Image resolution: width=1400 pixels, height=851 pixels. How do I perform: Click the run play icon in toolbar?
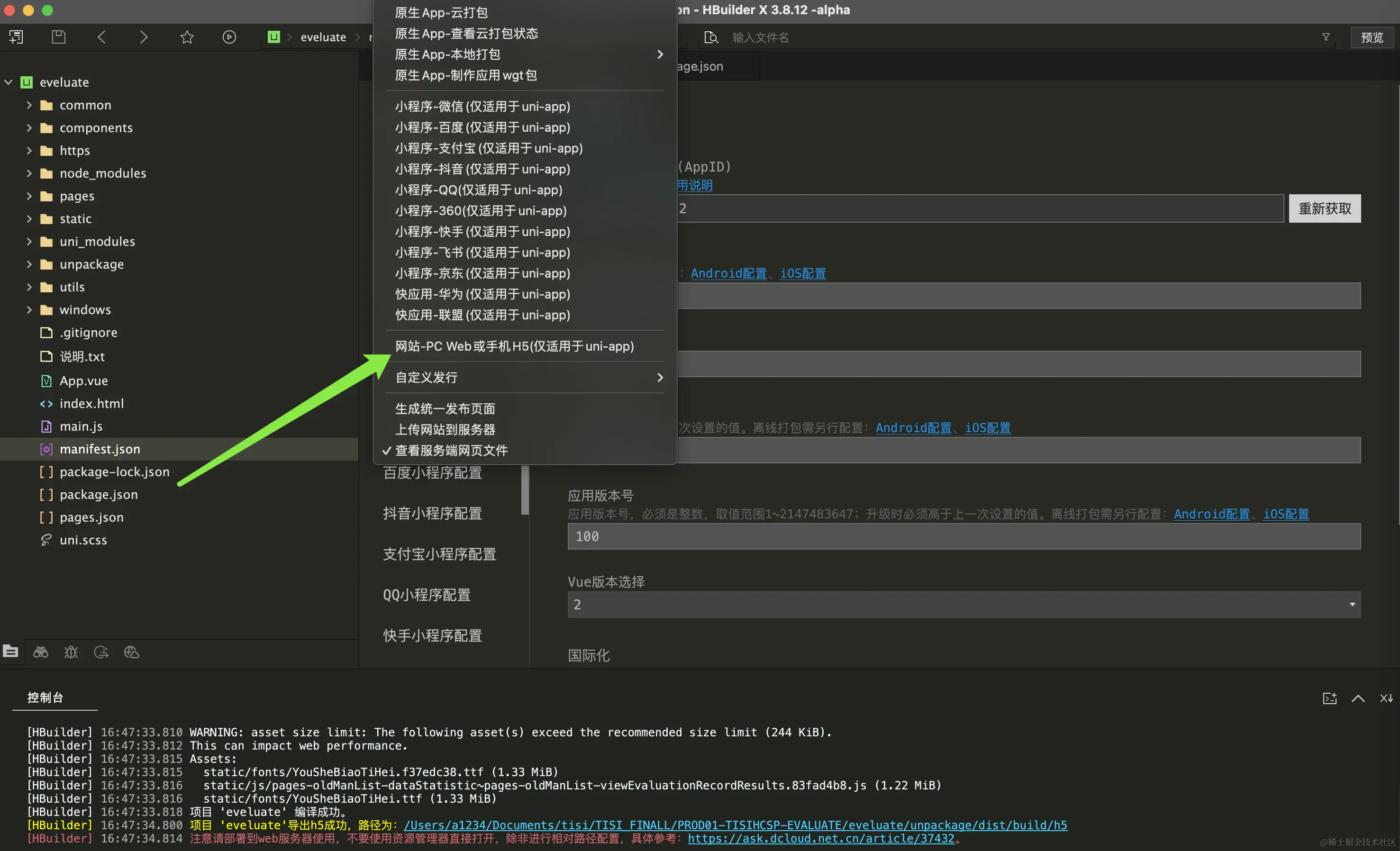tap(229, 37)
